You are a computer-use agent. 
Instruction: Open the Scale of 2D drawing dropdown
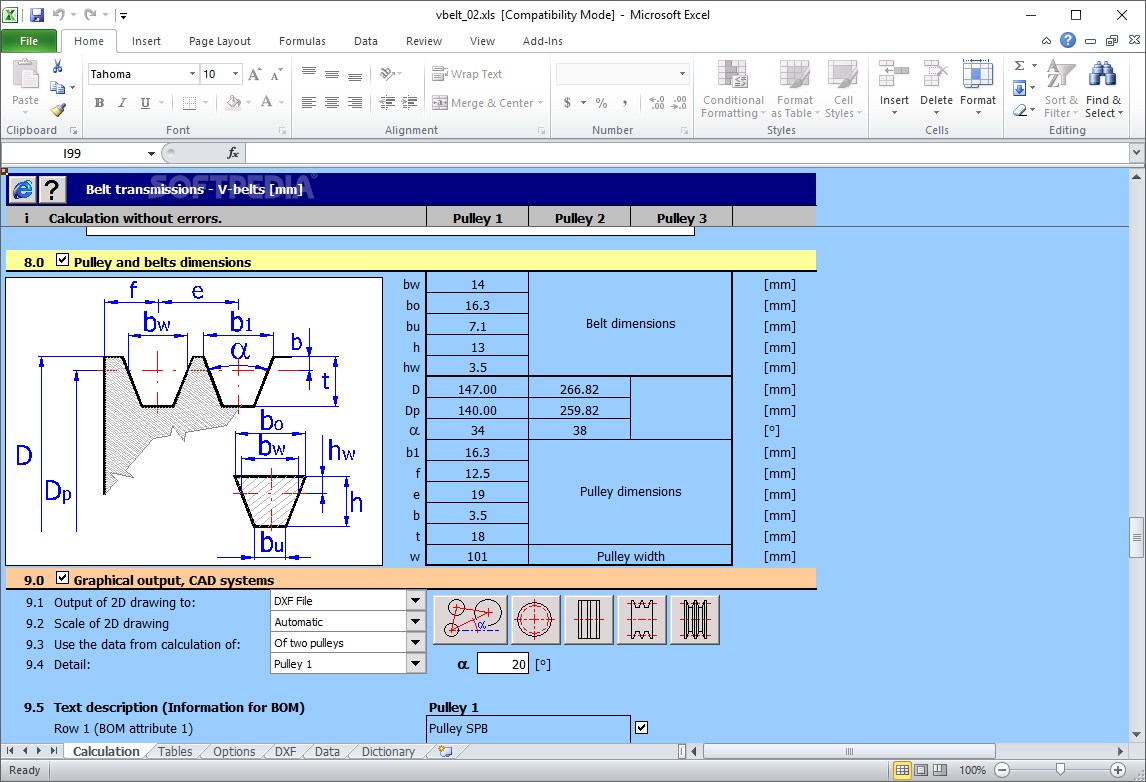(x=415, y=621)
